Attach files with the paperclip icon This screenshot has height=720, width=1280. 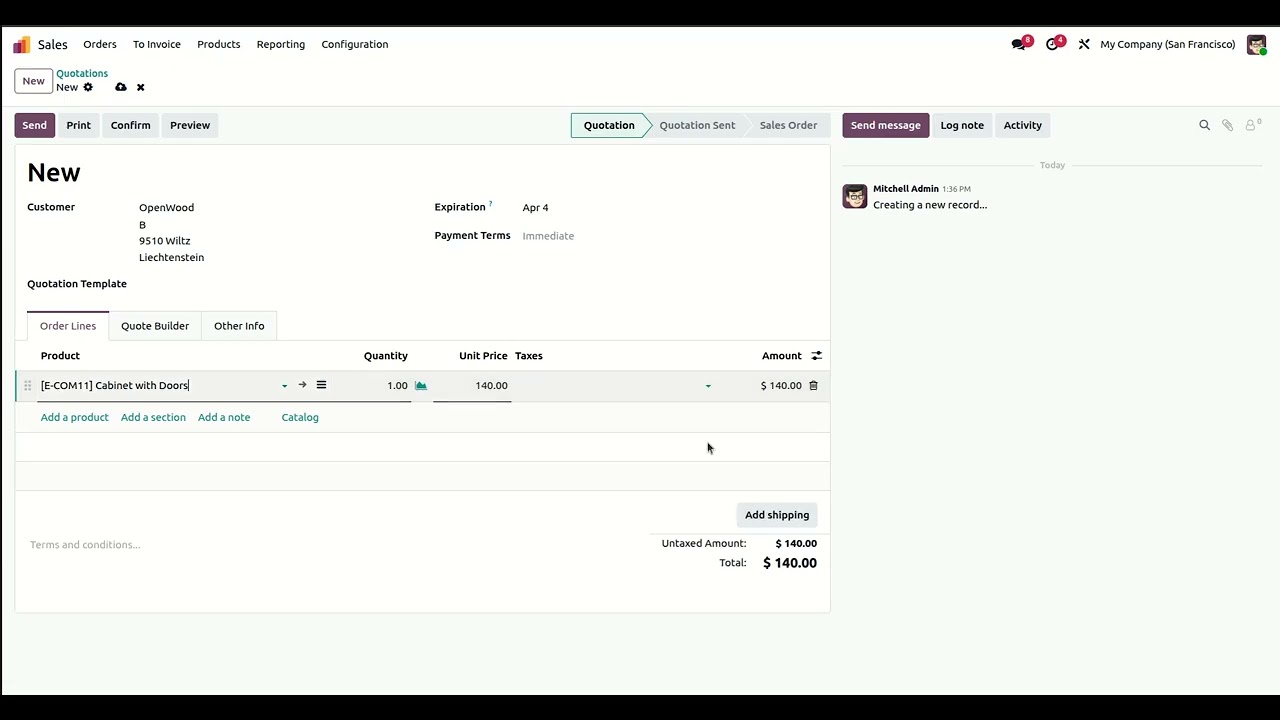[1227, 125]
